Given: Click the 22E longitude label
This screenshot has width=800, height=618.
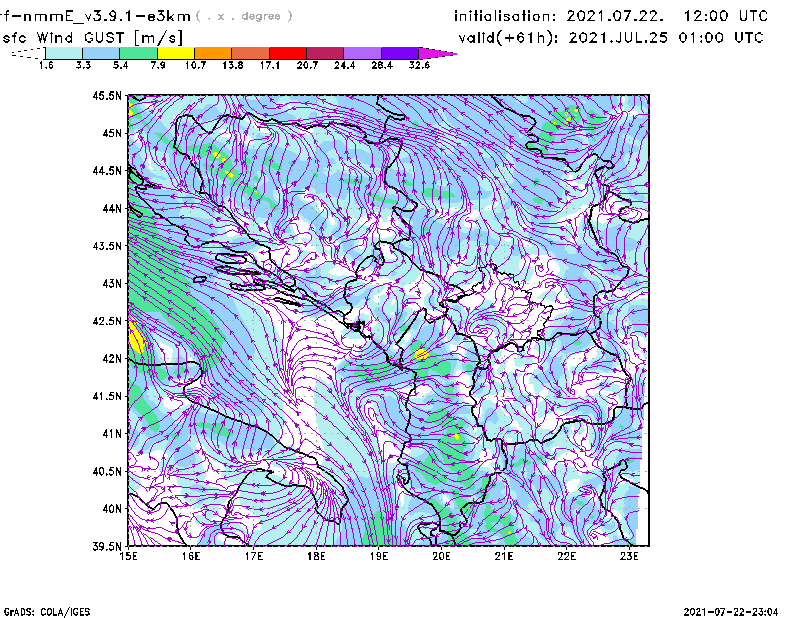Looking at the screenshot, I should click(566, 556).
